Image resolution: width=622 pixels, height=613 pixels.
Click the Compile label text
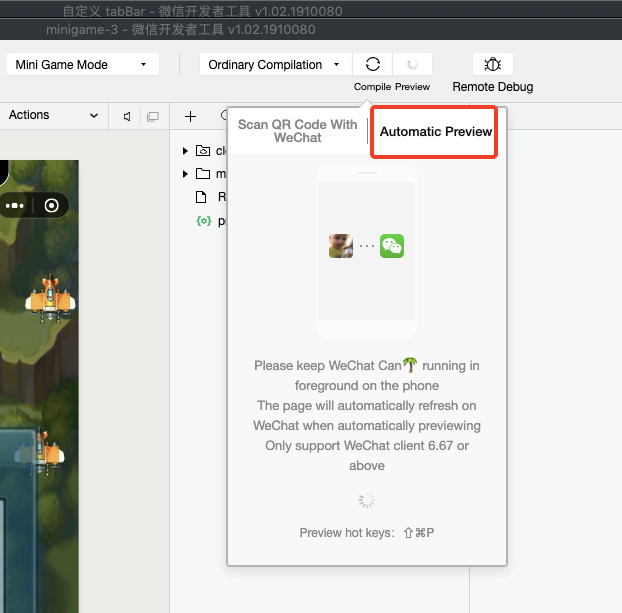tap(372, 86)
